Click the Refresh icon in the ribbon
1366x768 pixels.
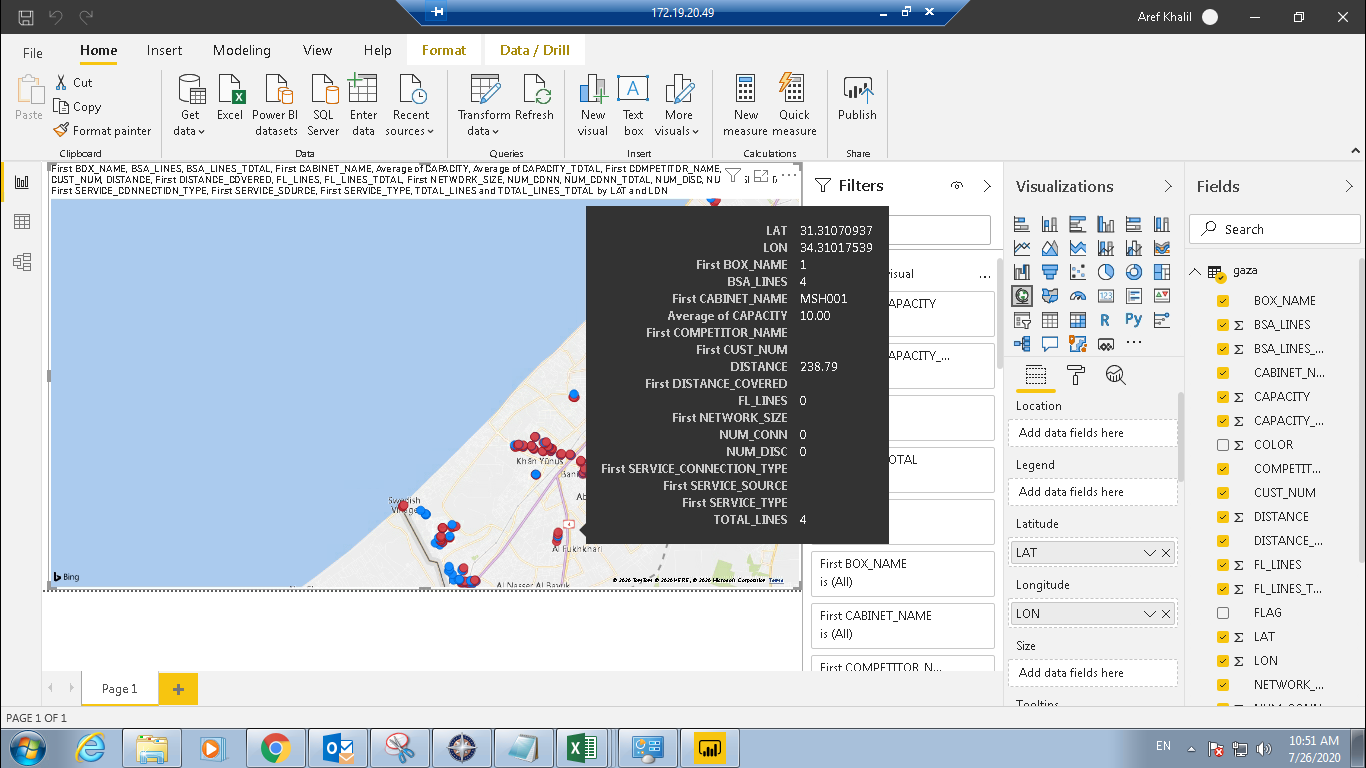[x=534, y=99]
